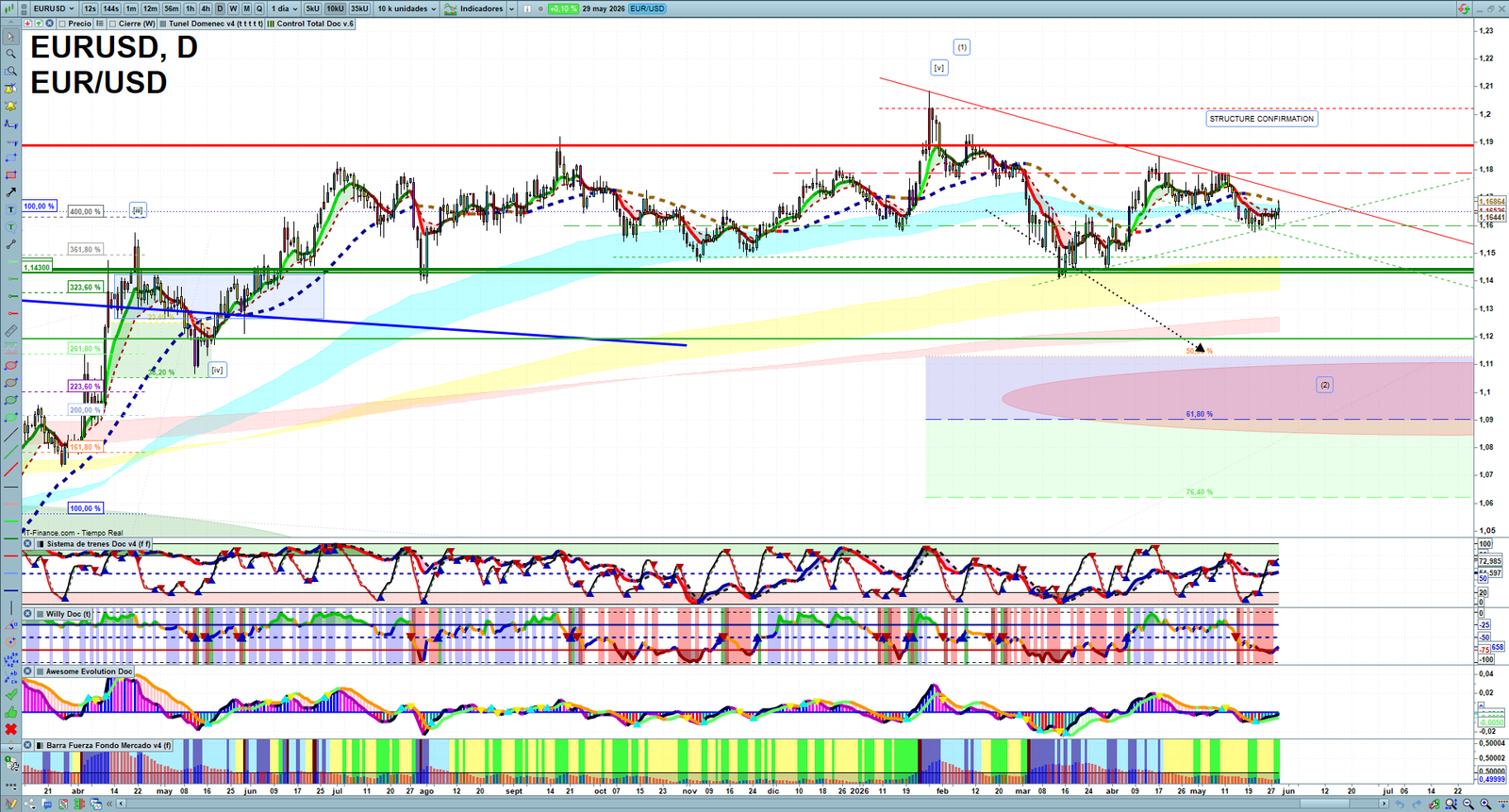Click the 10kU units button
1509x812 pixels.
point(335,8)
